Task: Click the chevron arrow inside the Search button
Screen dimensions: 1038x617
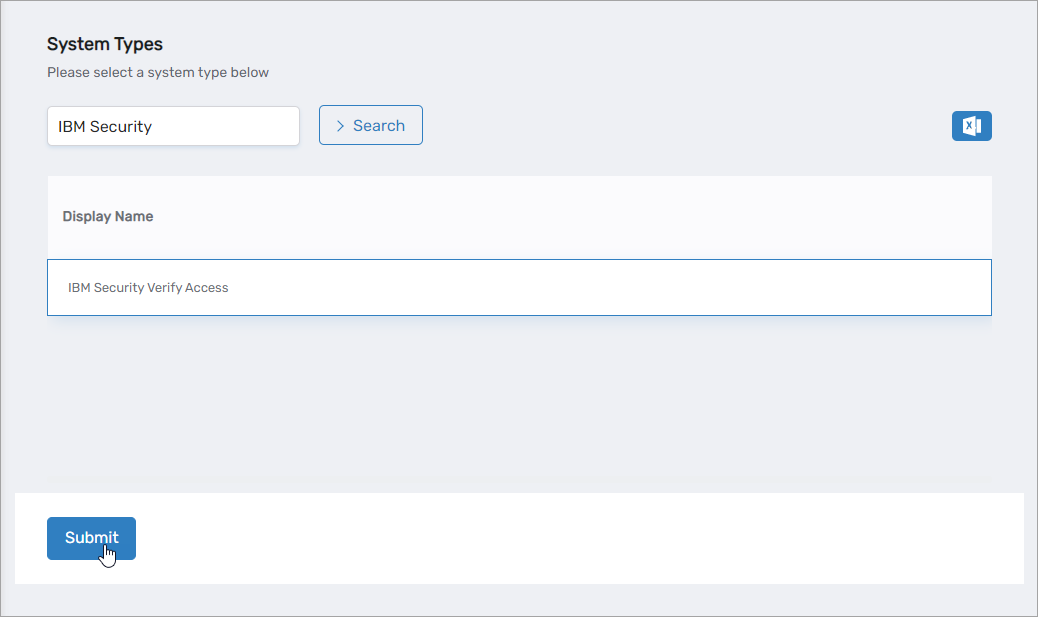Action: click(x=340, y=126)
